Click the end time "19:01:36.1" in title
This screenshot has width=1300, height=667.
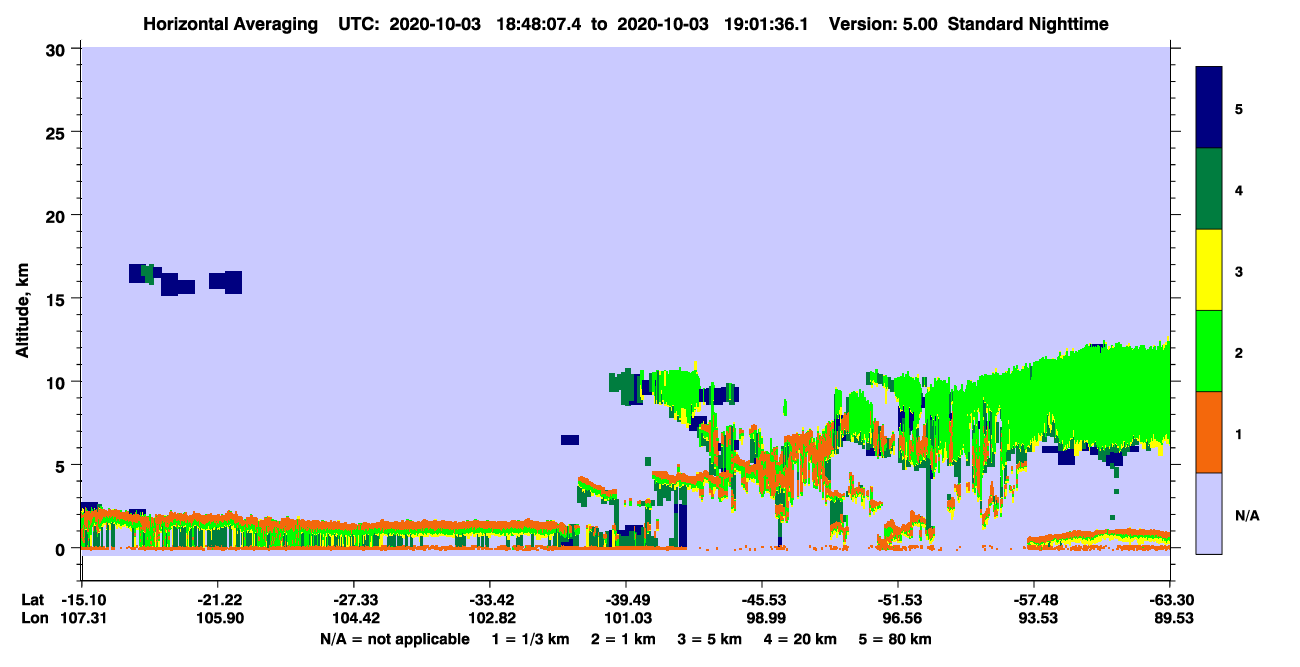tap(764, 23)
